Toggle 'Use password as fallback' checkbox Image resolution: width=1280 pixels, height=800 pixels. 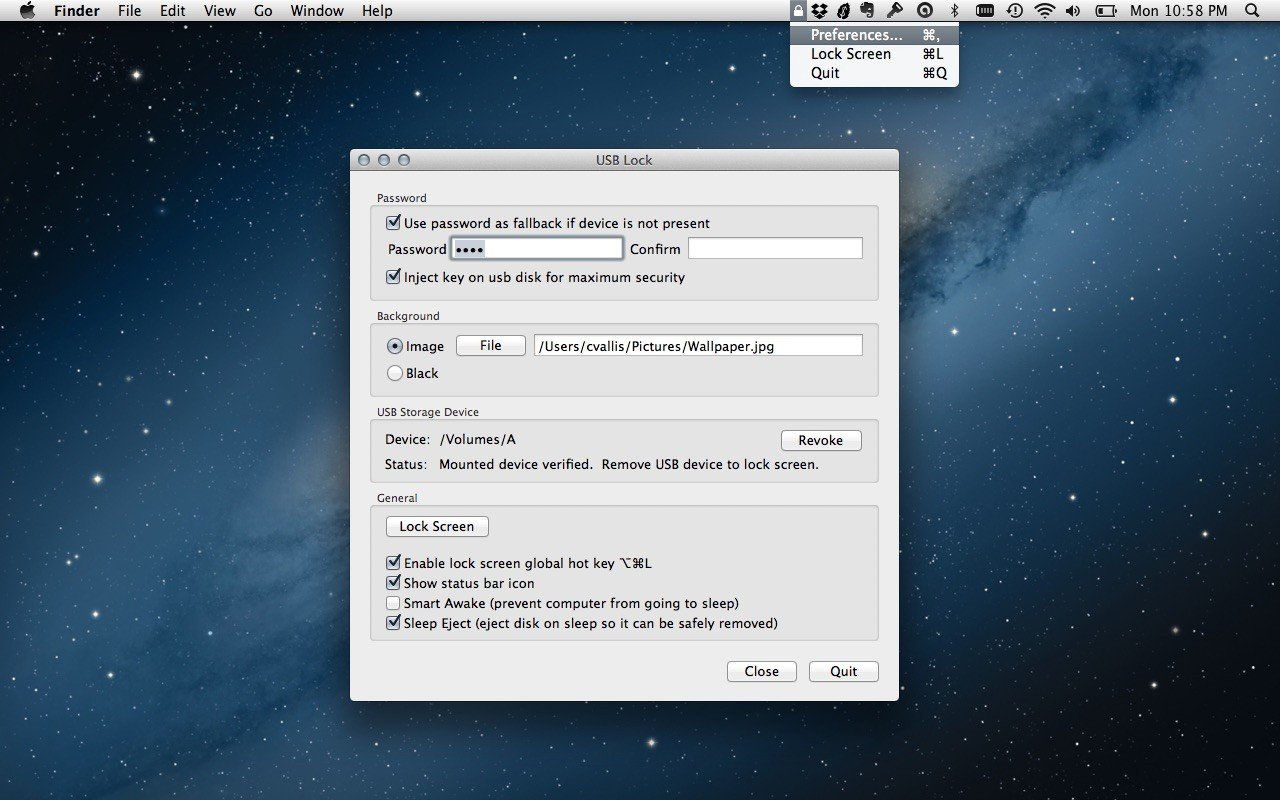click(x=393, y=223)
